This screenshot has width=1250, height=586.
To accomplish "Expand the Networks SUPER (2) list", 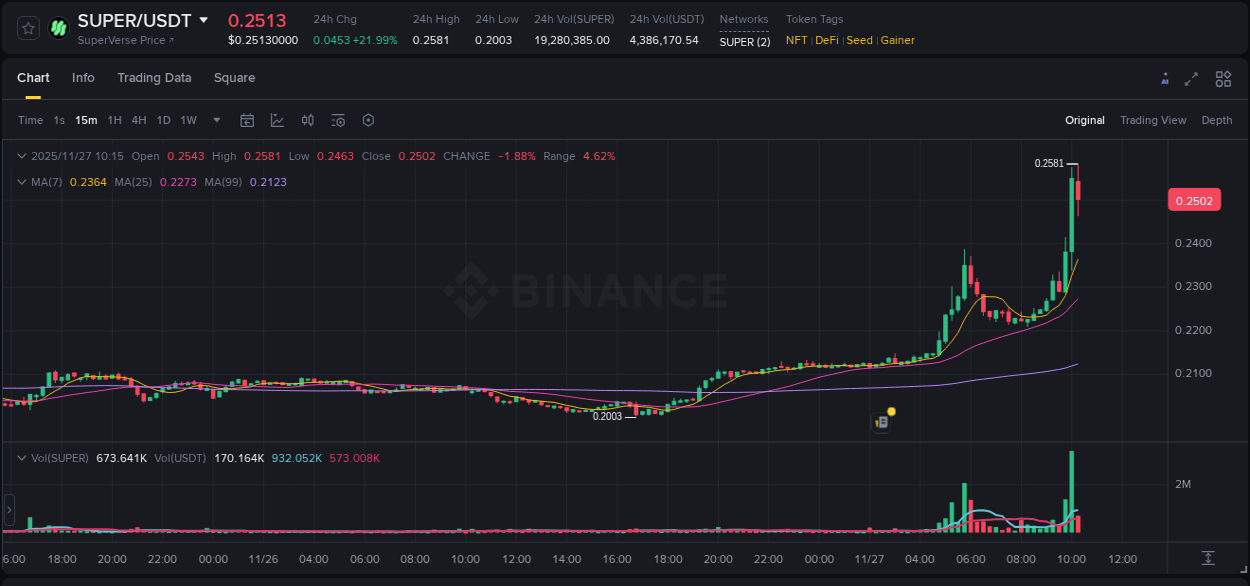I will pyautogui.click(x=744, y=41).
